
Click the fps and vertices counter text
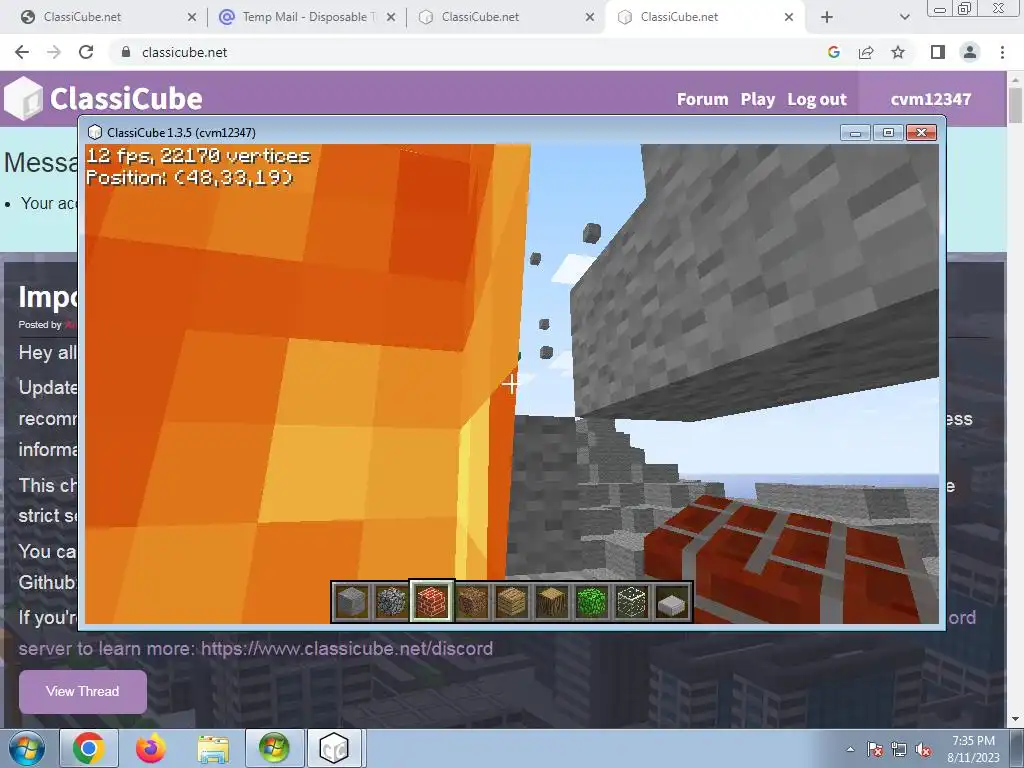pos(199,155)
